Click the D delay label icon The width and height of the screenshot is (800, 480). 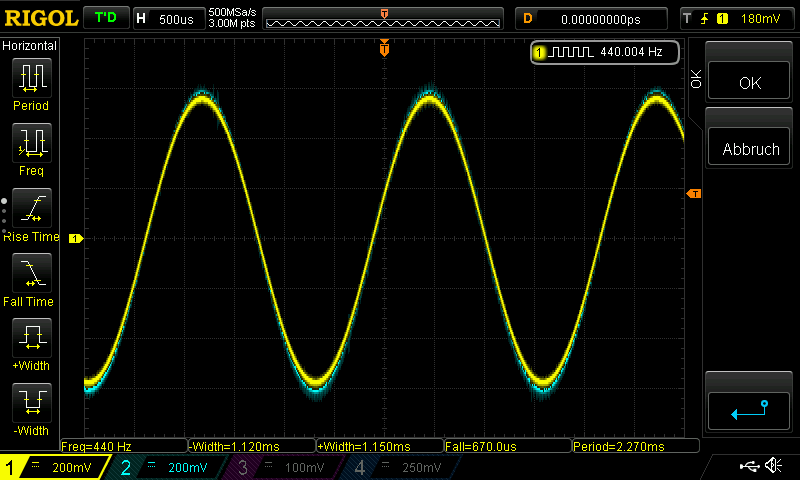tap(528, 19)
